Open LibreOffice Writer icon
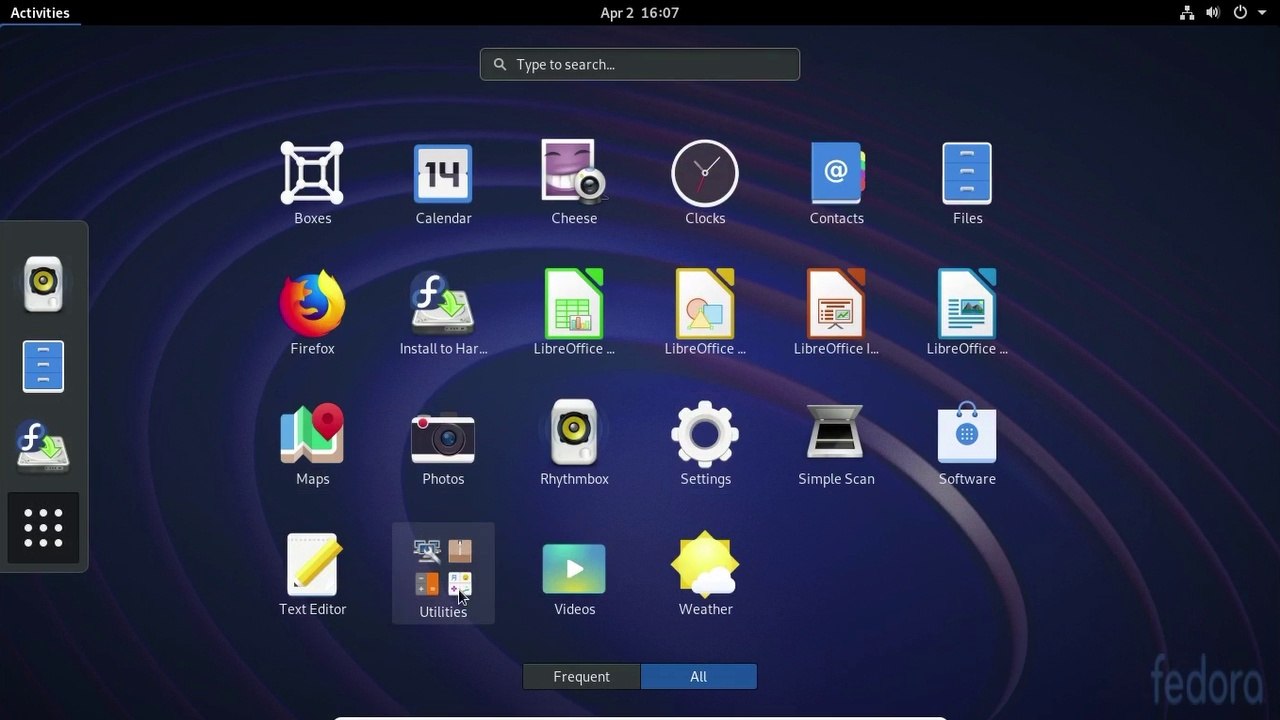Screen dimensions: 1280x720 coord(967,304)
